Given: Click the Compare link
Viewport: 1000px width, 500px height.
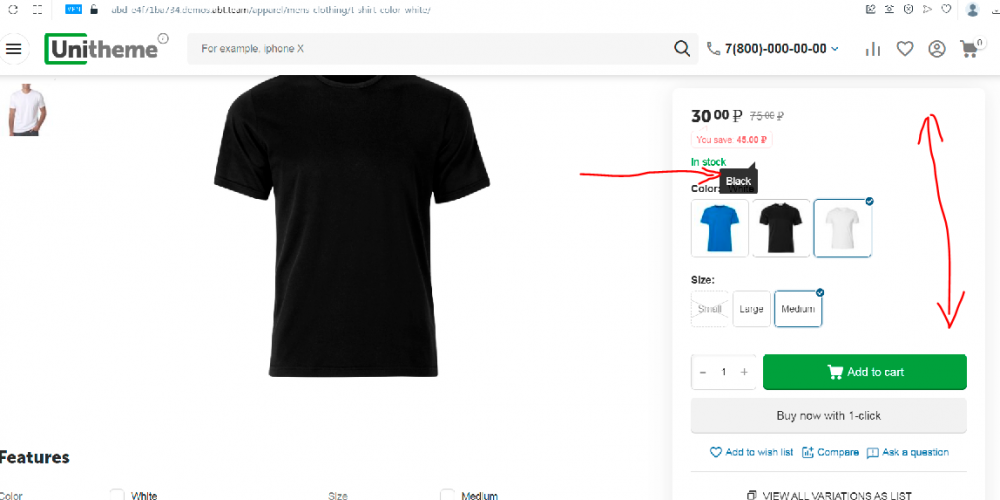Looking at the screenshot, I should 830,452.
